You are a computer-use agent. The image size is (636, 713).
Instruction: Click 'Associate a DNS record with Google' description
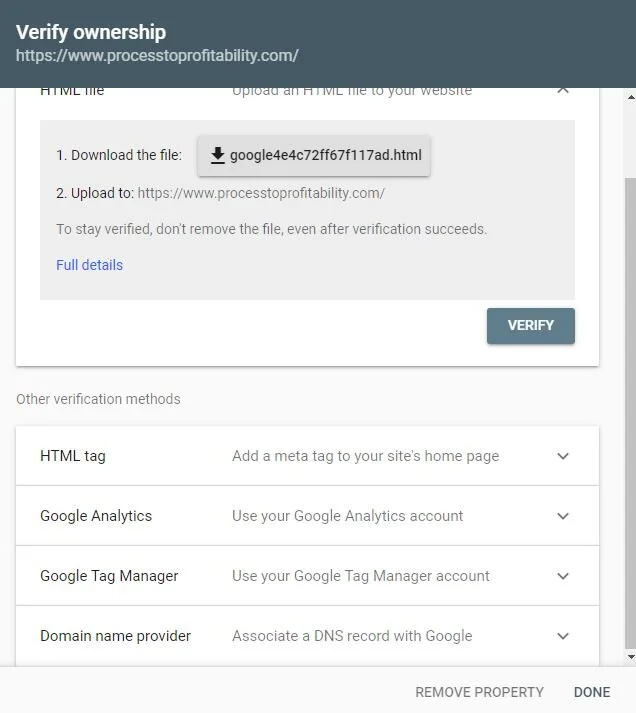[x=352, y=636]
